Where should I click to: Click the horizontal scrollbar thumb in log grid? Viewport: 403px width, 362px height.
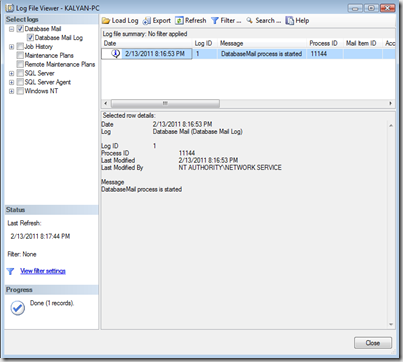click(x=165, y=103)
